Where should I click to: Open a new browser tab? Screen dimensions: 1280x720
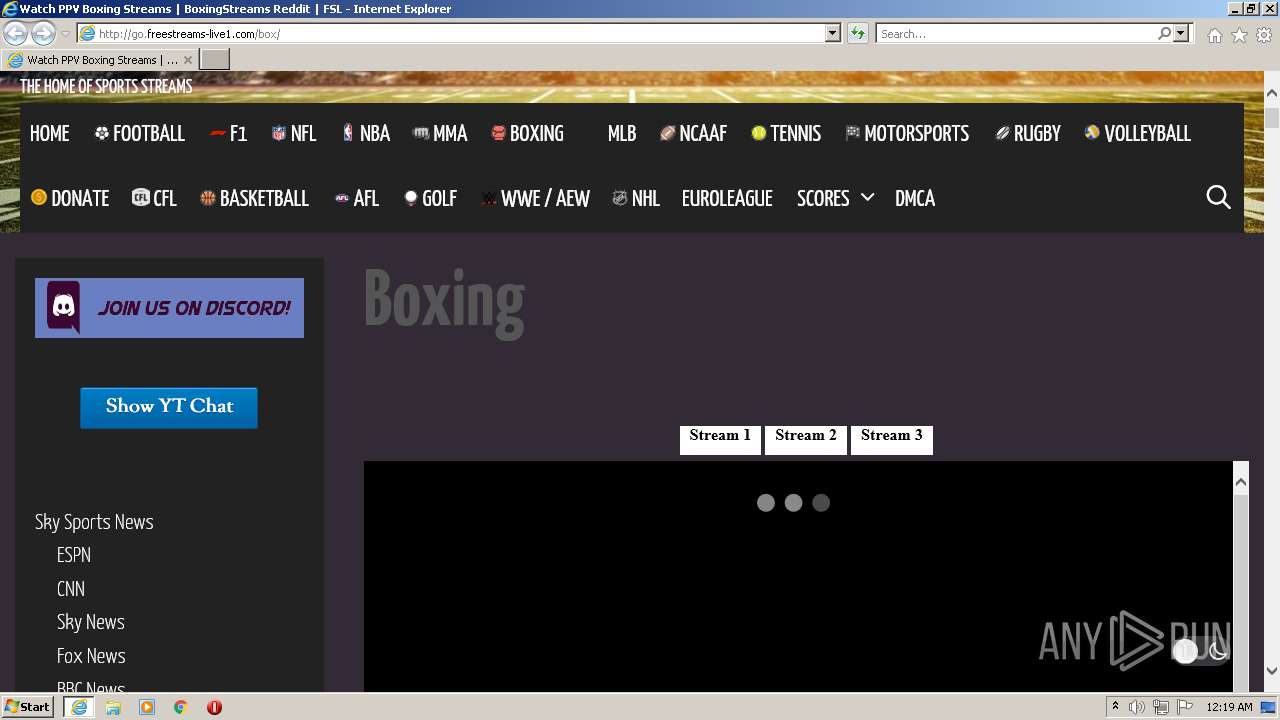215,59
